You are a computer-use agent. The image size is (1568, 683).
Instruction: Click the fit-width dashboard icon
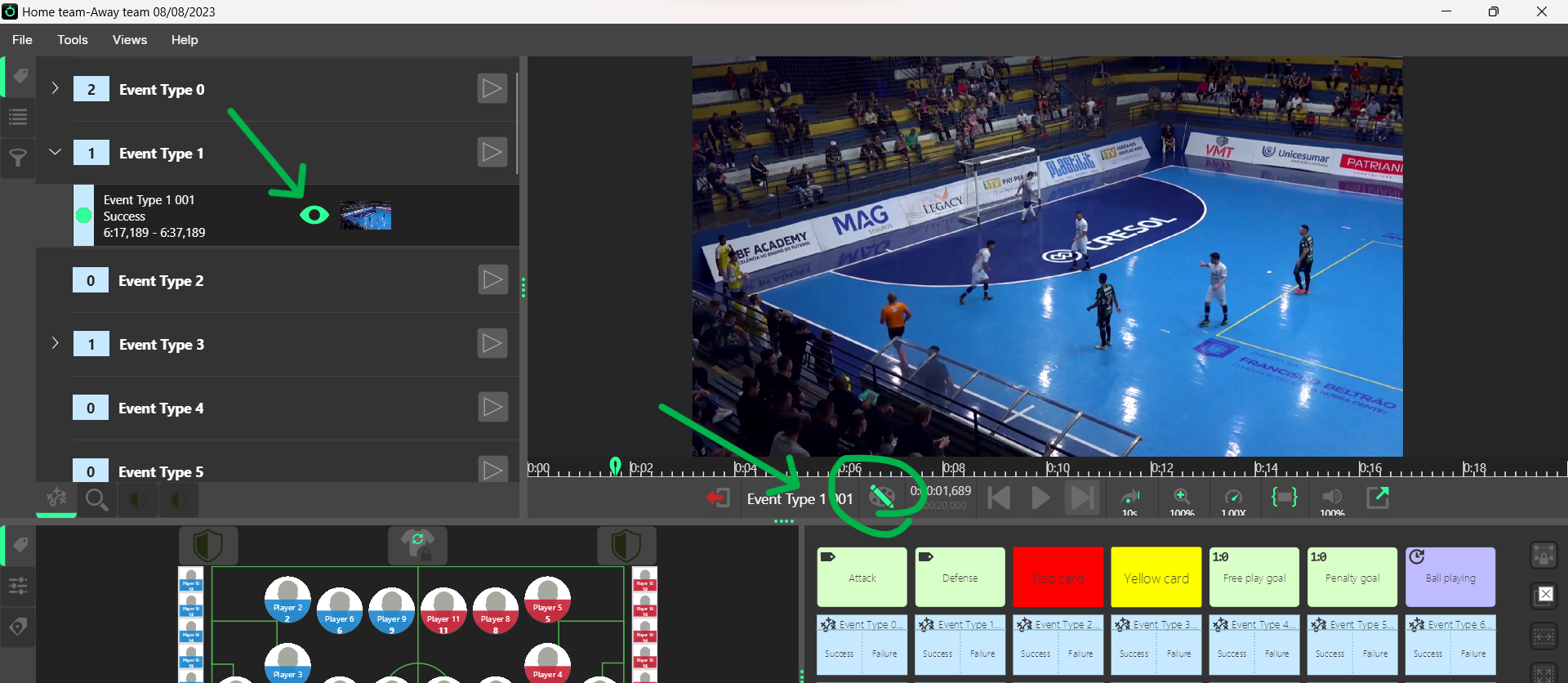tap(1543, 636)
